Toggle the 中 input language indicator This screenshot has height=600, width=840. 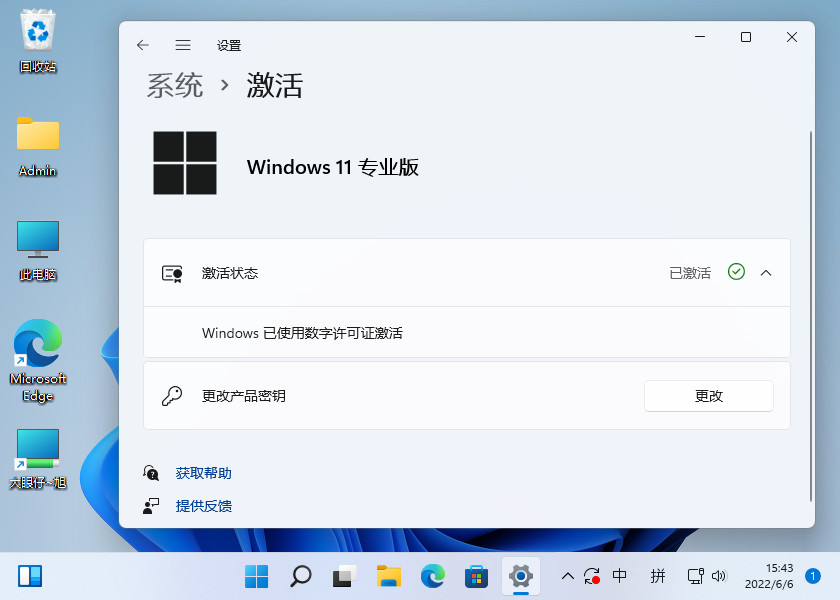[619, 576]
